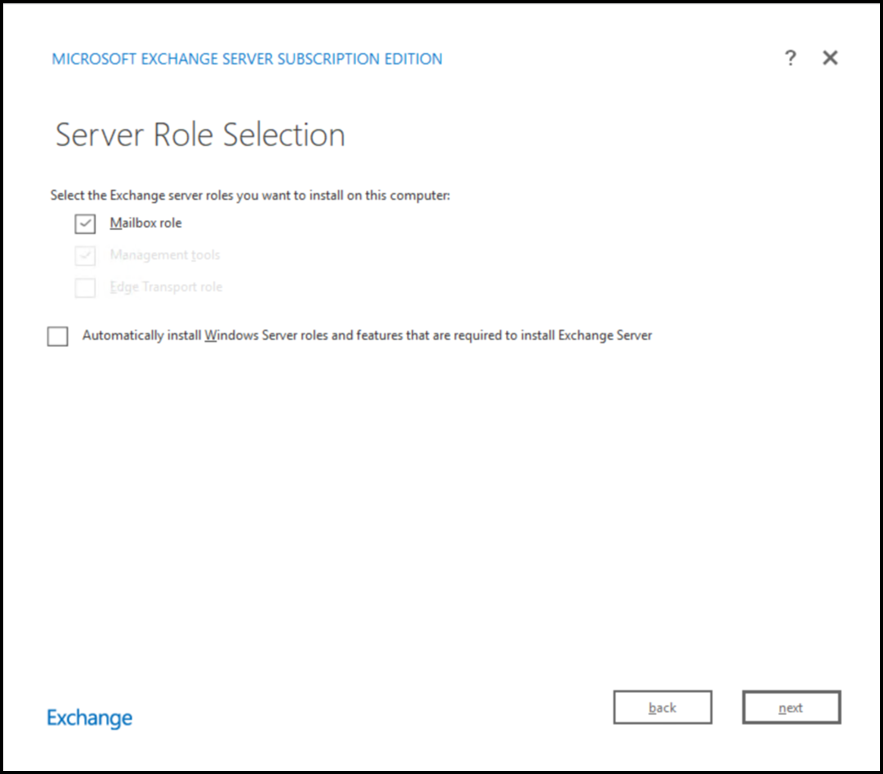Viewport: 883px width, 774px height.
Task: Click the empty box beside Edge Transport role
Action: coord(85,288)
